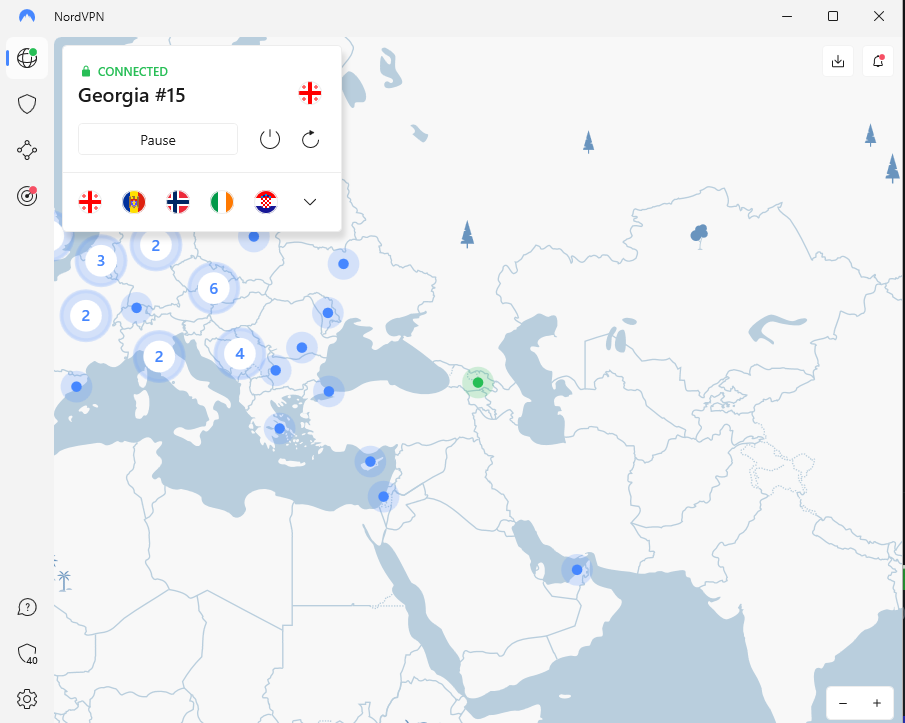This screenshot has height=723, width=905.
Task: Click the Ukraine server marker on the map
Action: pos(343,264)
